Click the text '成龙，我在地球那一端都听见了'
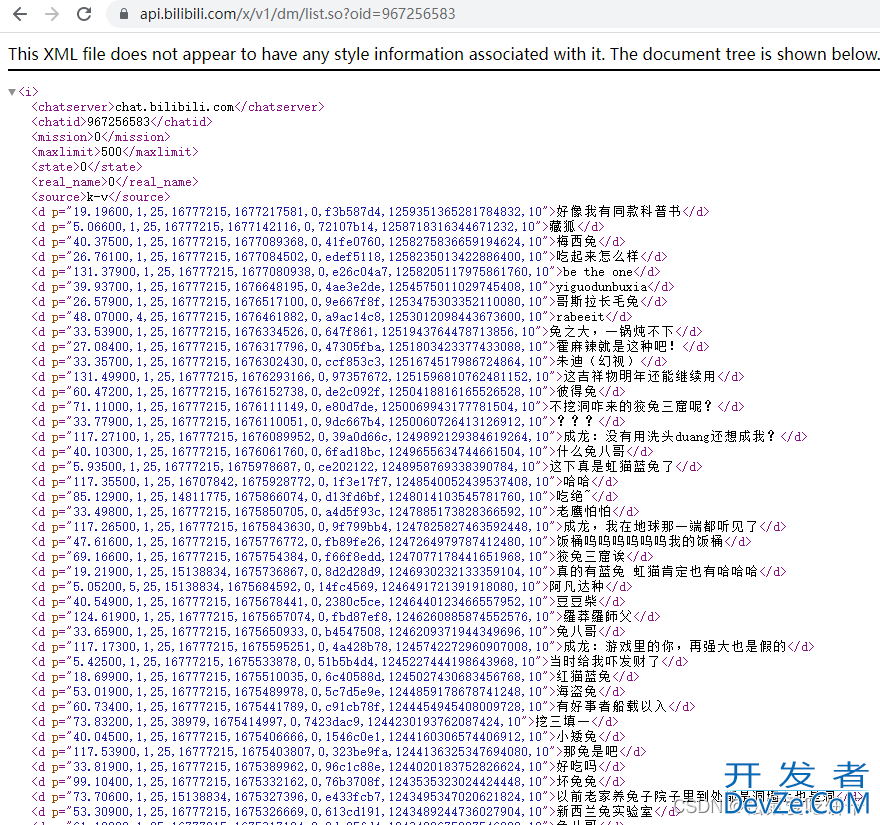 [x=661, y=526]
